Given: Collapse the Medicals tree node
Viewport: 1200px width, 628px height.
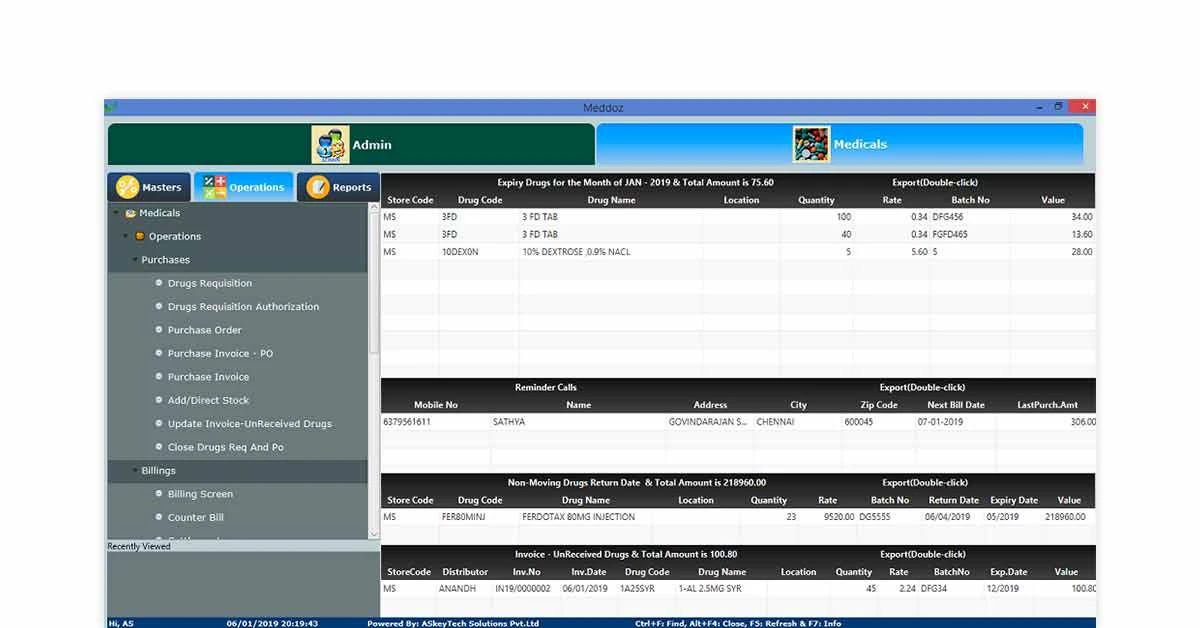Looking at the screenshot, I should 114,213.
